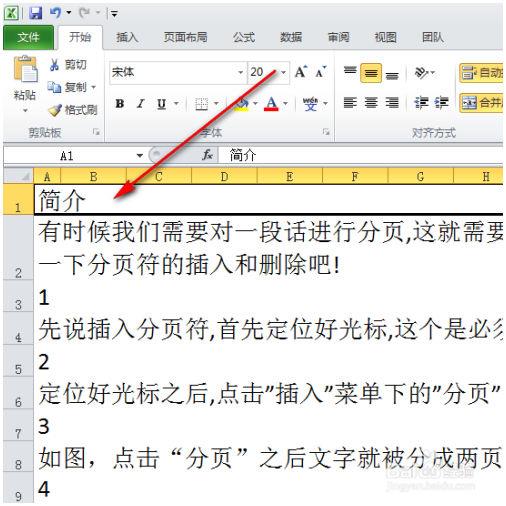Click the Paste clipboard icon
Screen dimensions: 506x506
click(25, 69)
